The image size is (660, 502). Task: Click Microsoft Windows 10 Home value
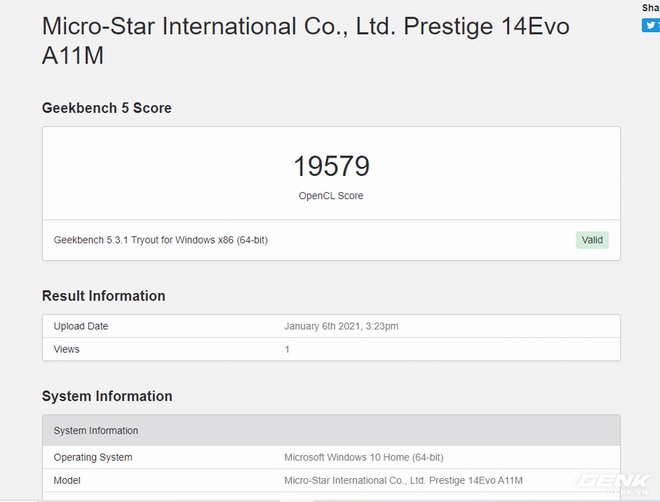pos(364,457)
